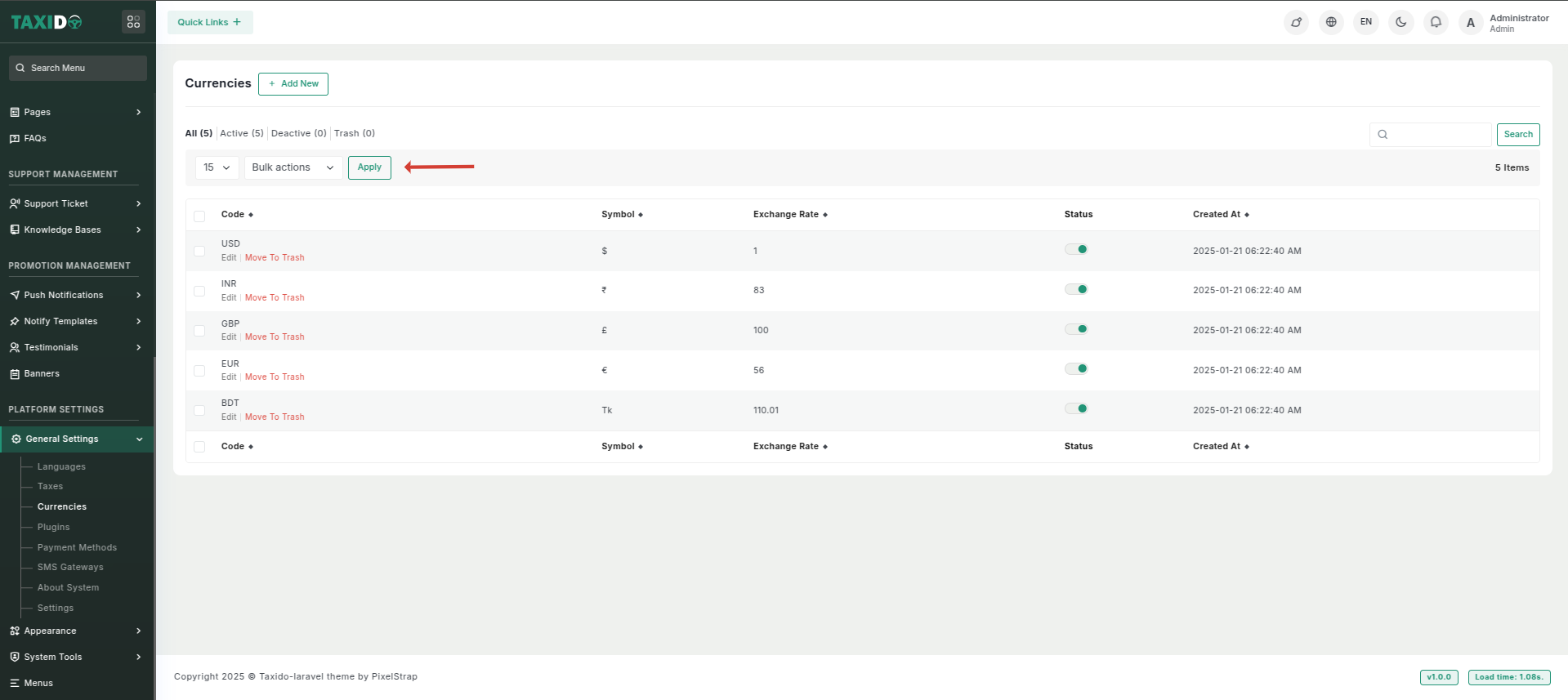Click the Administrator avatar icon
Image resolution: width=1568 pixels, height=700 pixels.
1471,23
